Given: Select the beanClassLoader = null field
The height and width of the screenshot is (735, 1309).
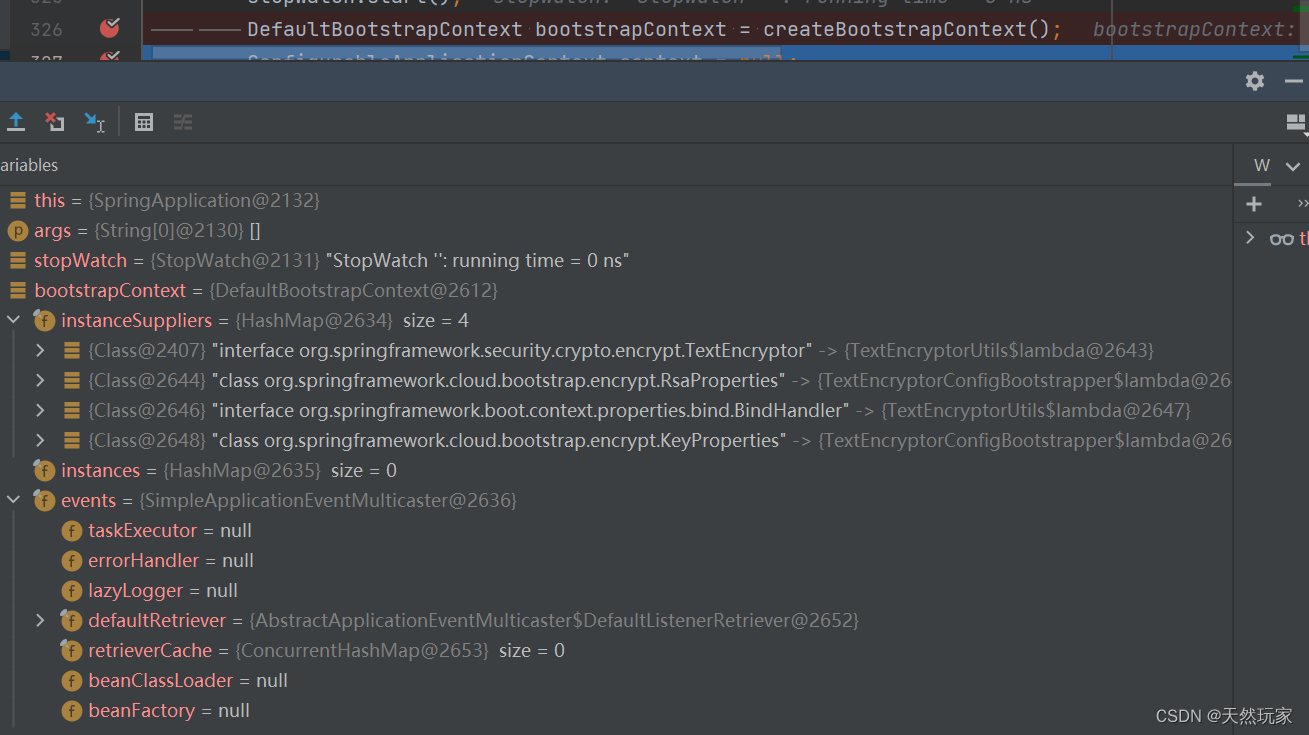Looking at the screenshot, I should 174,680.
